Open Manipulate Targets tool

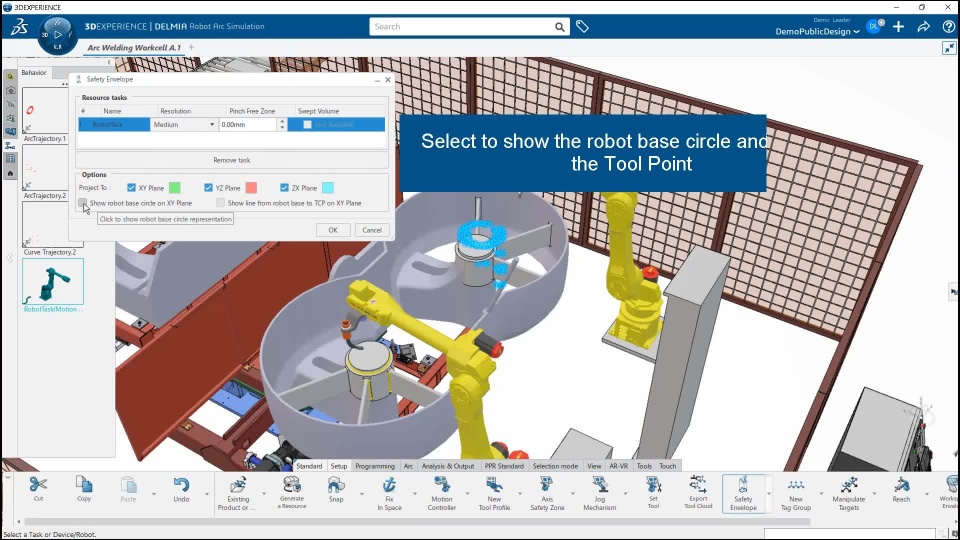[849, 493]
